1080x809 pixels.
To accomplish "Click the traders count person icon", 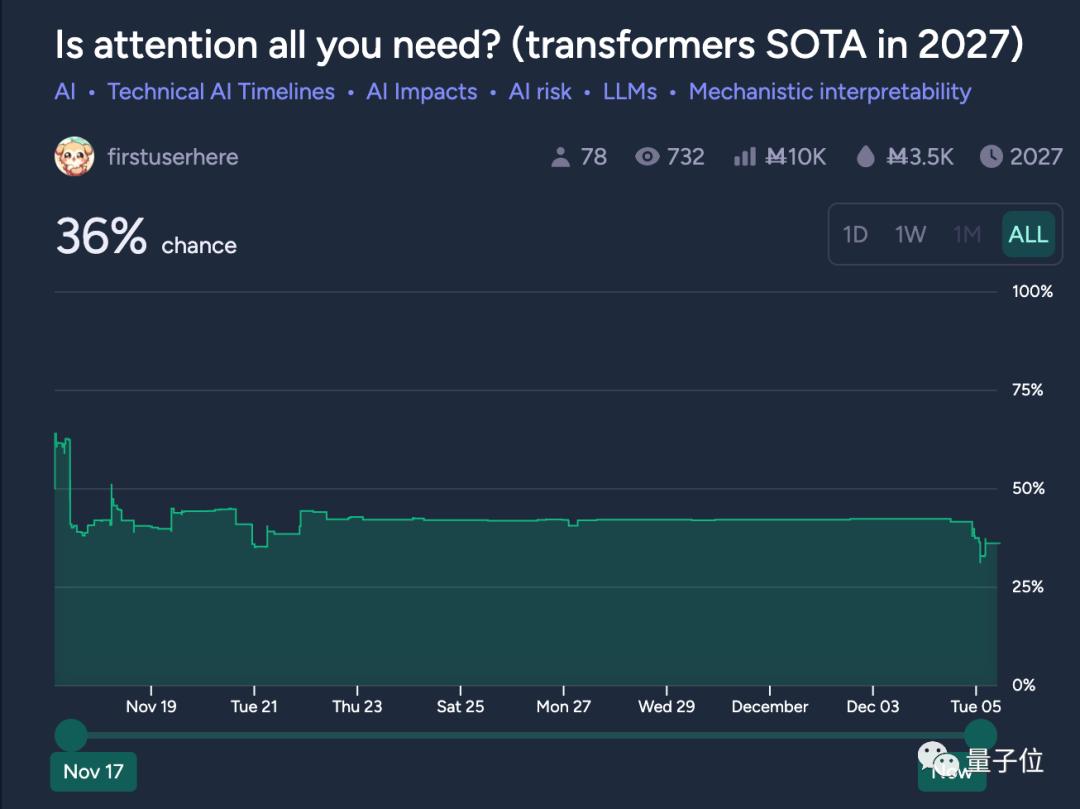I will 560,157.
